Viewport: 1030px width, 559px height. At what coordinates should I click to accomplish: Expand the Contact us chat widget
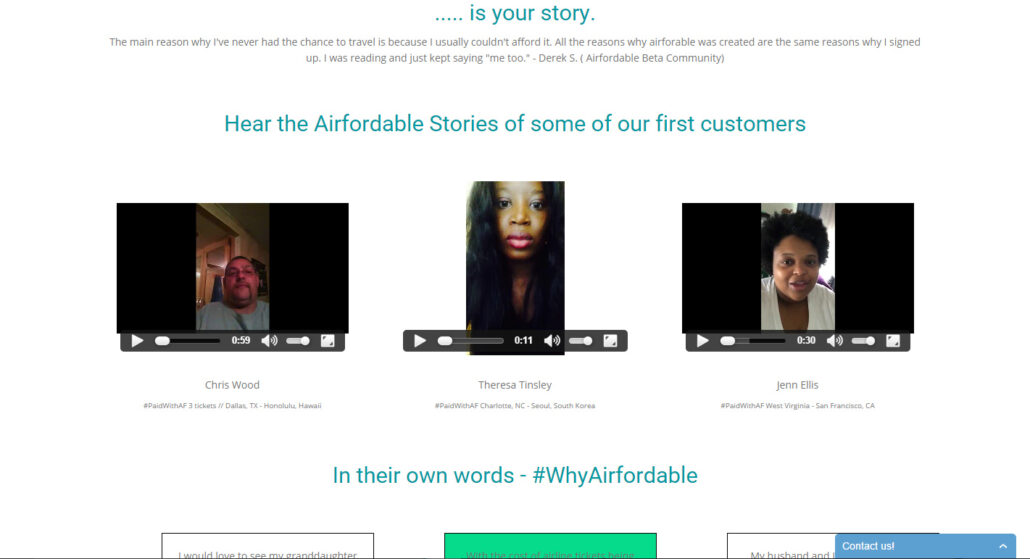click(x=926, y=546)
